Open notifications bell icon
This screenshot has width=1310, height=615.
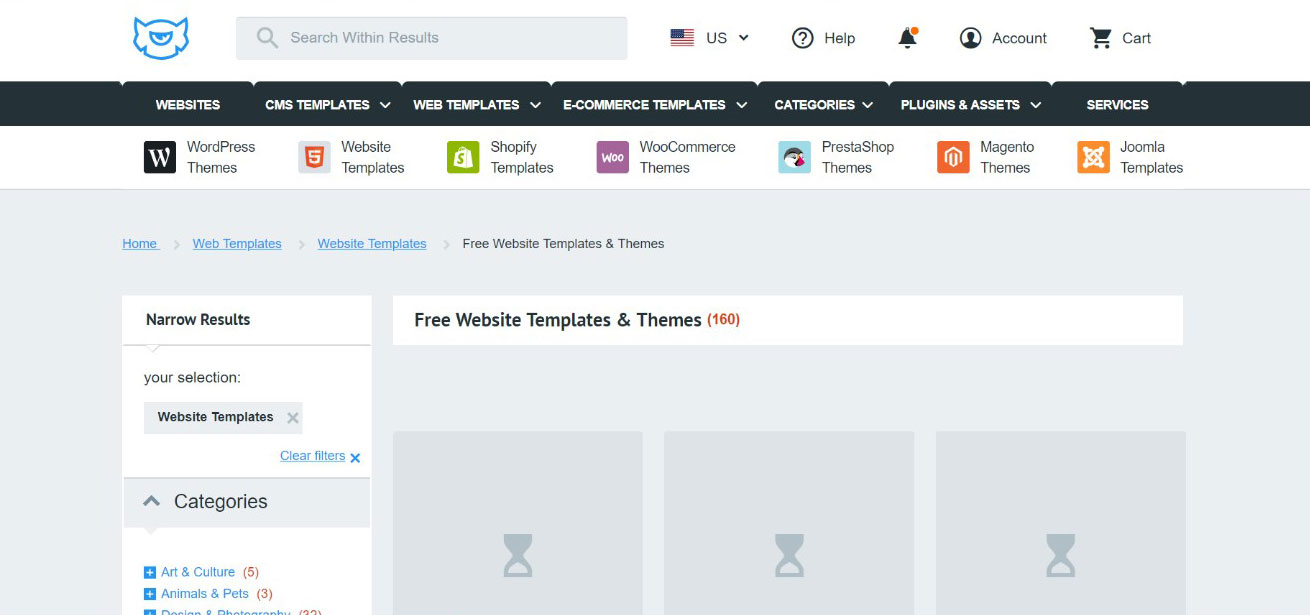[x=908, y=38]
